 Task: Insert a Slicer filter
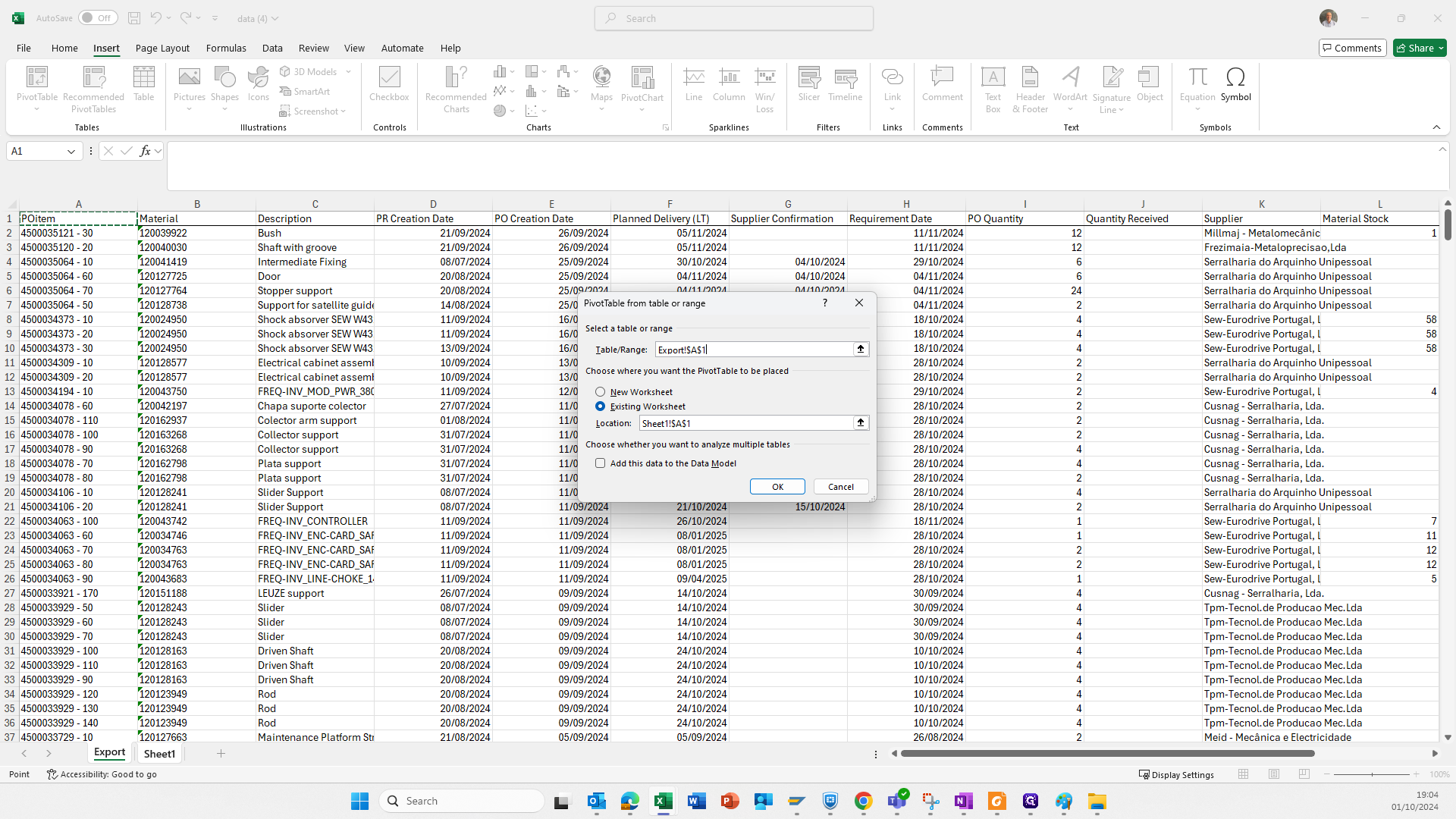click(x=808, y=83)
